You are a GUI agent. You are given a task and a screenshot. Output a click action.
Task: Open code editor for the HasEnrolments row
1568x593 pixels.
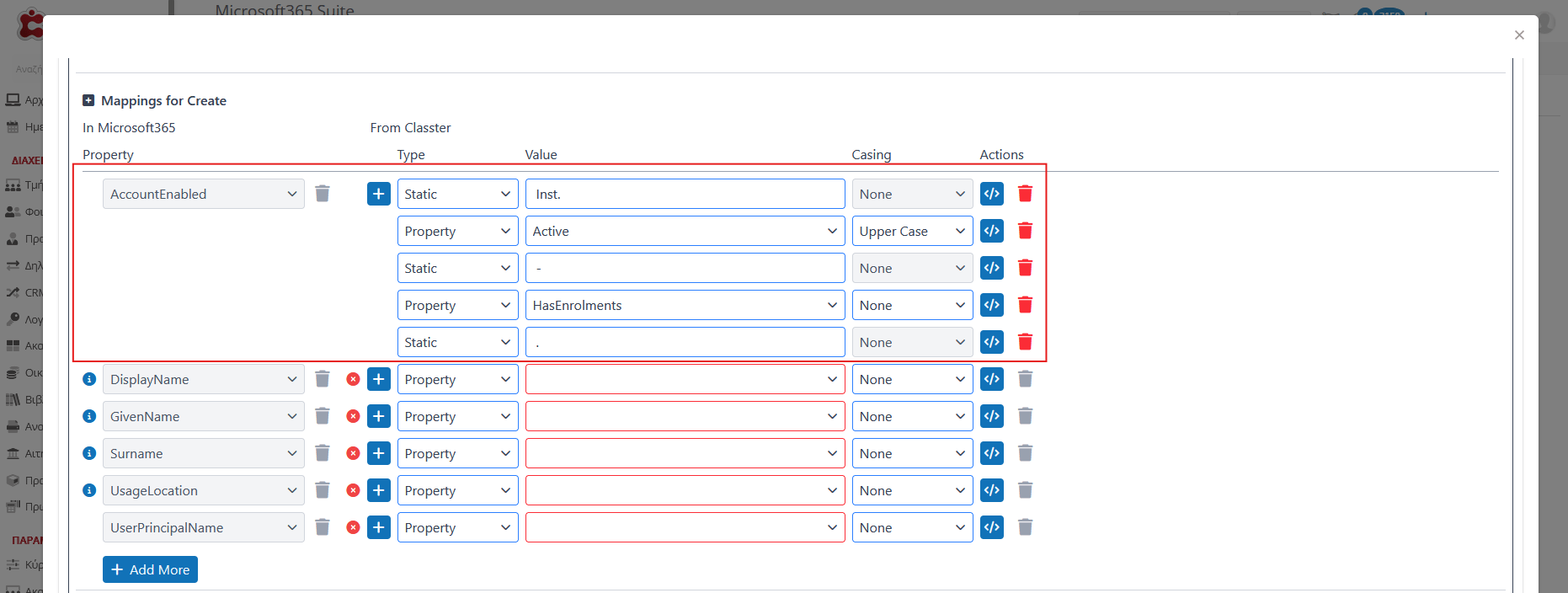click(x=992, y=305)
